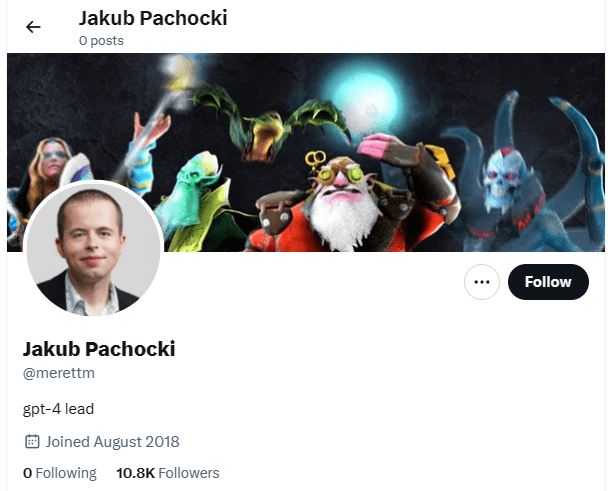608x491 pixels.
Task: Click the '0 posts' label in header
Action: tap(101, 41)
